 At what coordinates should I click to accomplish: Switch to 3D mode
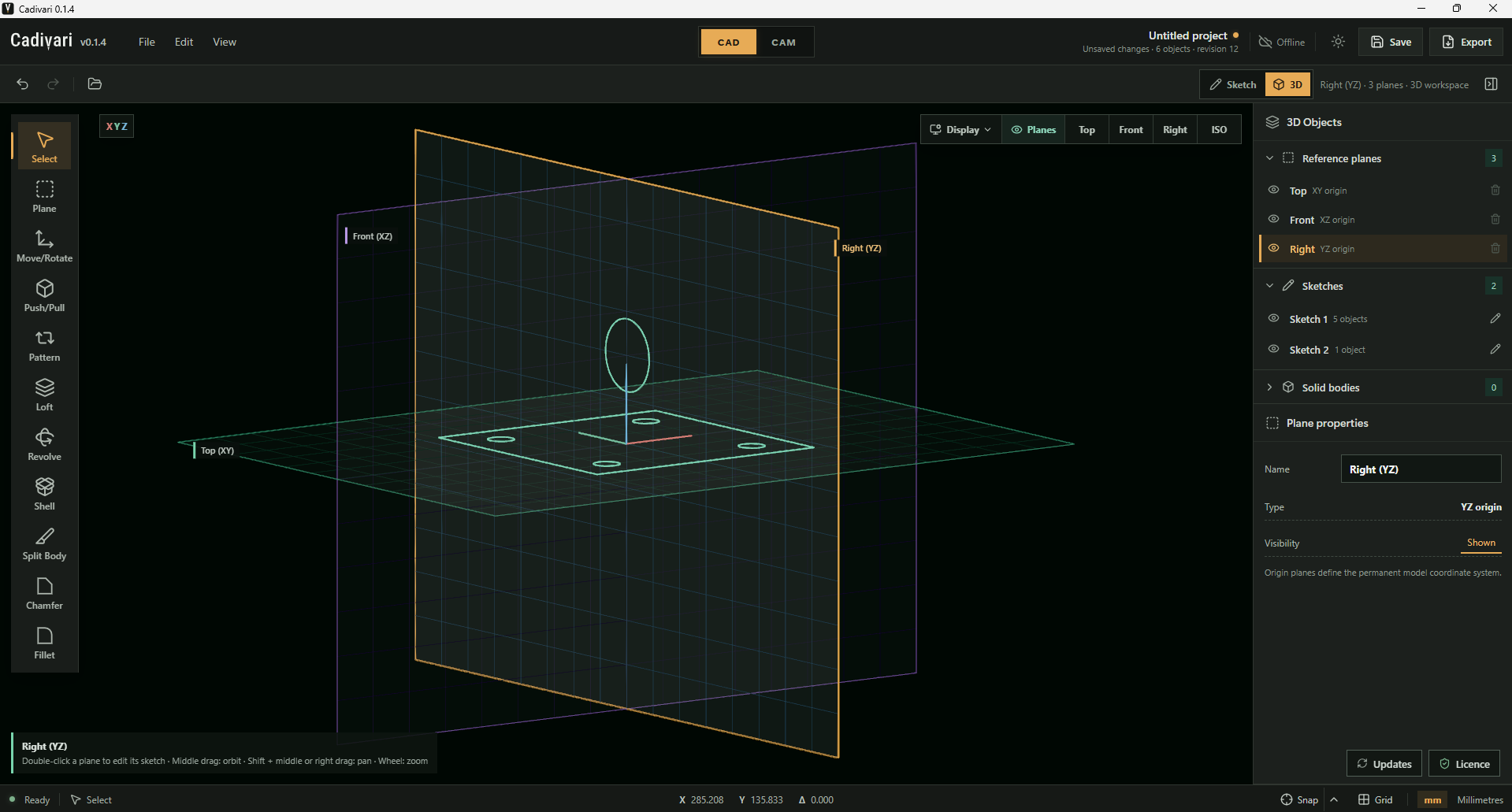pos(1287,84)
